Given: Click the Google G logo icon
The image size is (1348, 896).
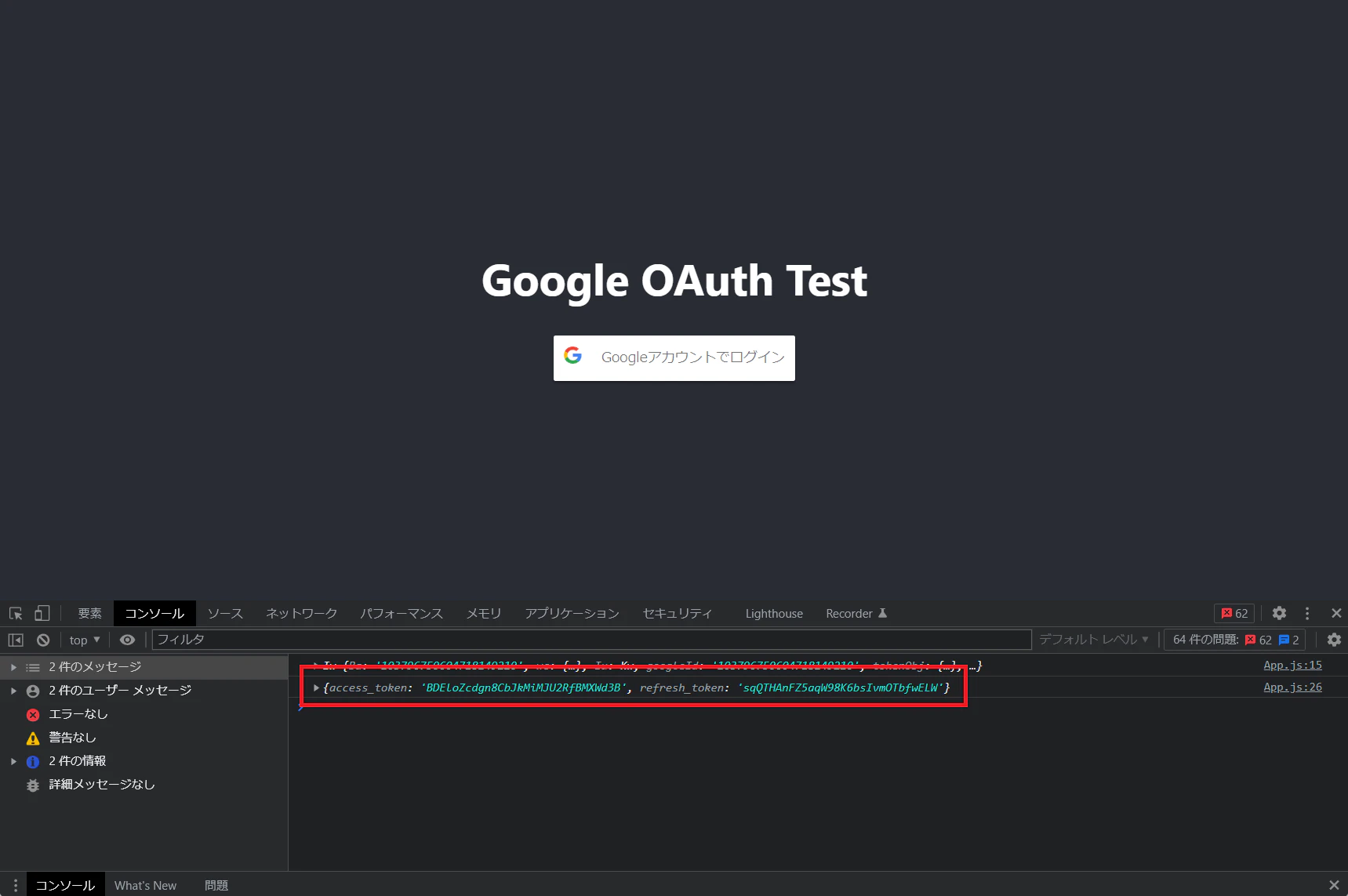Looking at the screenshot, I should point(573,355).
